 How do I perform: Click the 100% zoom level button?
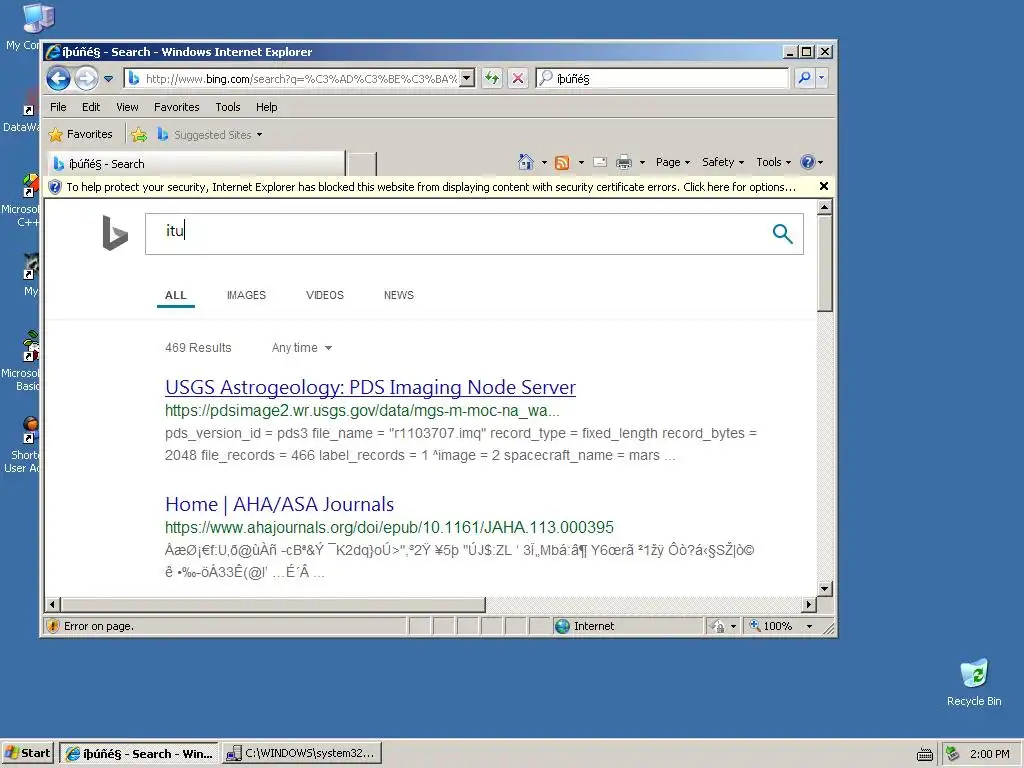(771, 626)
